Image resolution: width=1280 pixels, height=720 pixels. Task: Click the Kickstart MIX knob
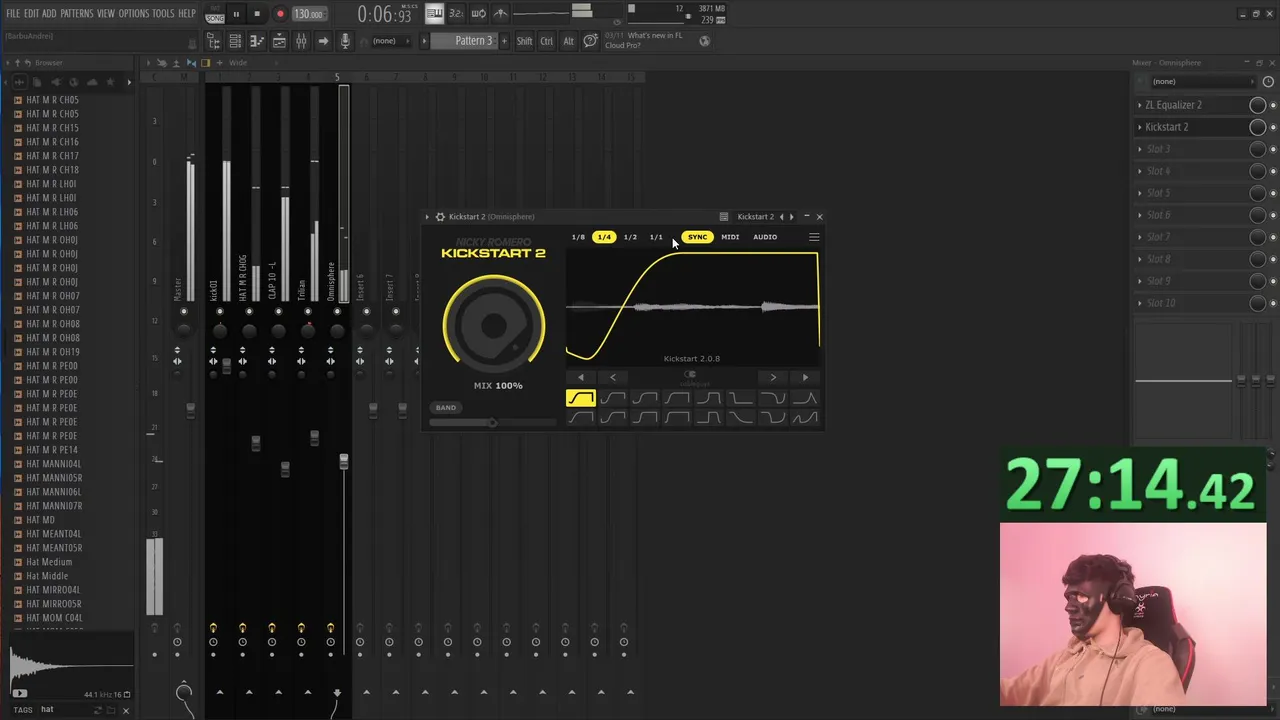coord(494,324)
